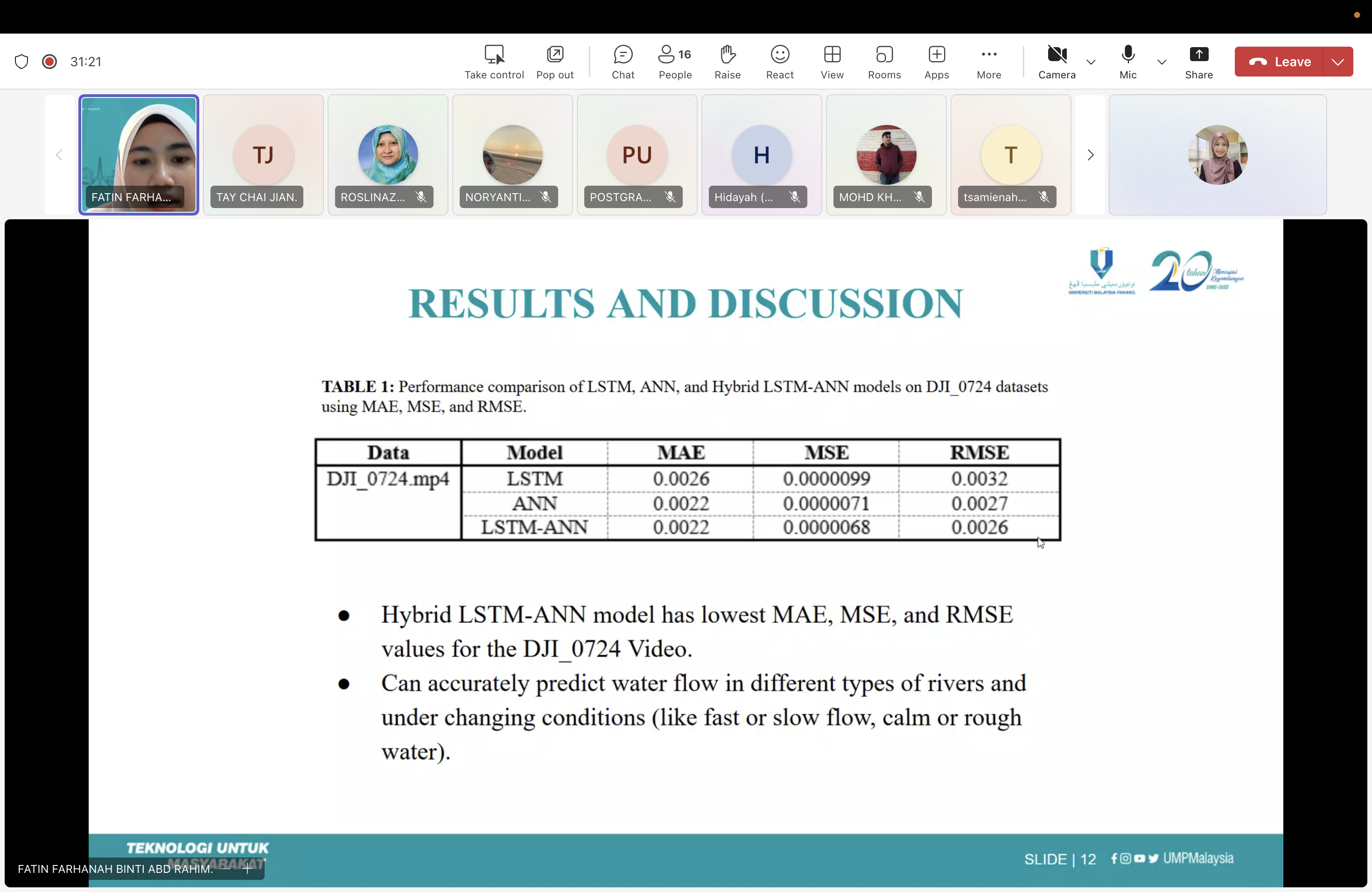Toggle the Mic mute button
This screenshot has height=892, width=1372.
coord(1128,62)
